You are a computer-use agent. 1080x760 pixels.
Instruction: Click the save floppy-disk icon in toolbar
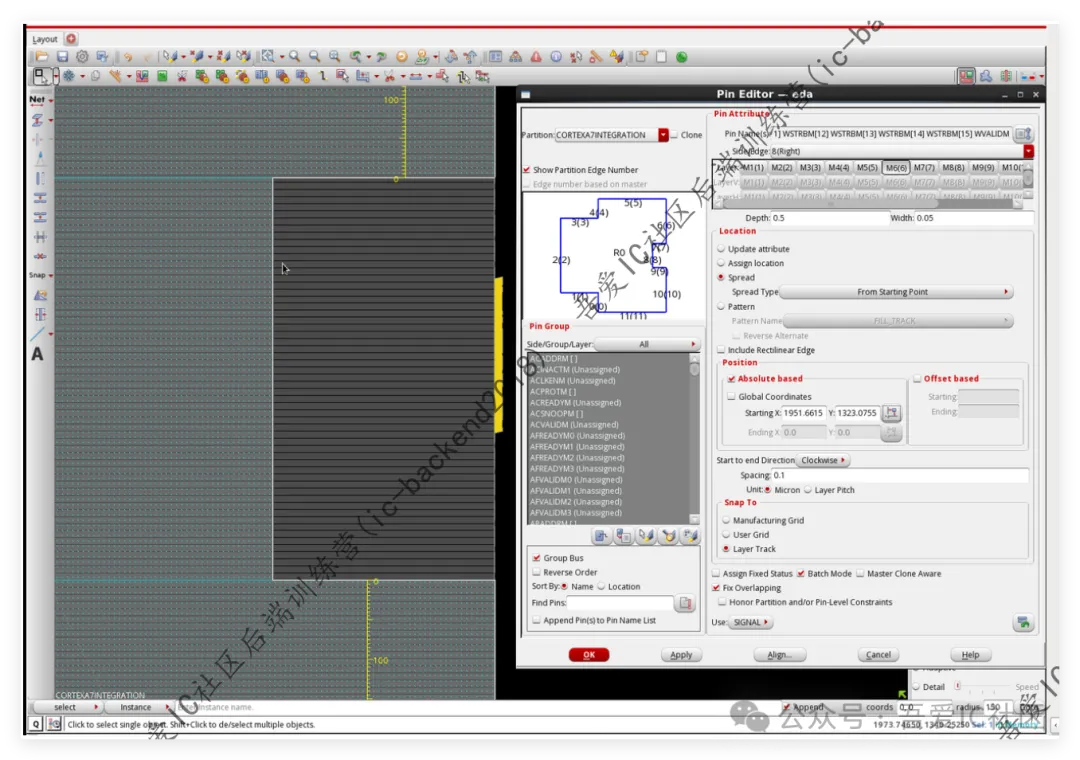pyautogui.click(x=62, y=57)
